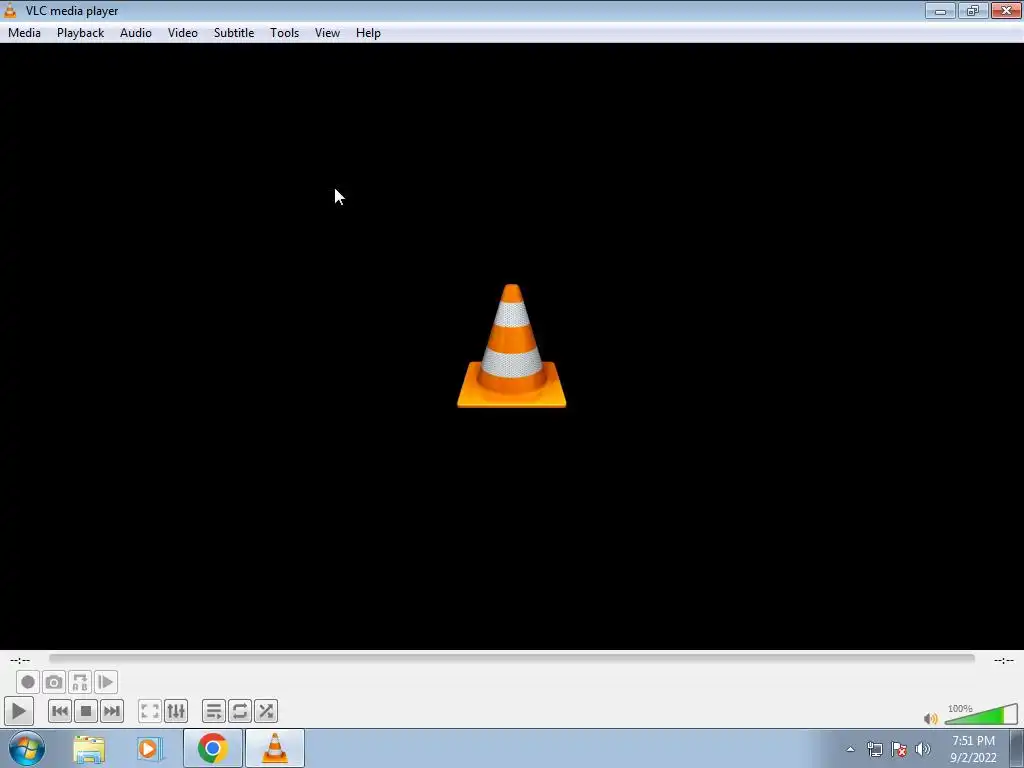This screenshot has width=1024, height=768.
Task: Start playback with the Play button
Action: click(18, 711)
